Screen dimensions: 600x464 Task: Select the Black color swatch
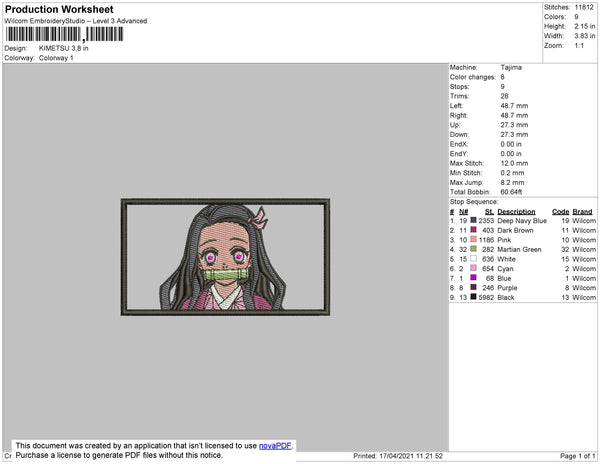click(x=473, y=296)
